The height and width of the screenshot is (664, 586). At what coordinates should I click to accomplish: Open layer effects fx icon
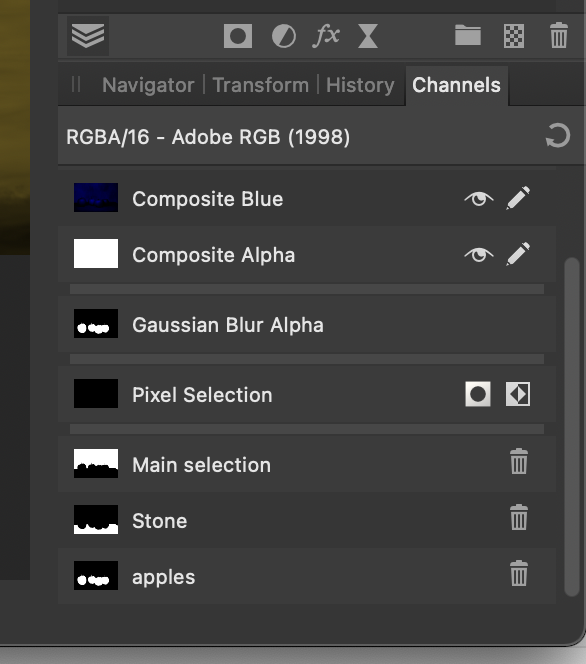[326, 36]
